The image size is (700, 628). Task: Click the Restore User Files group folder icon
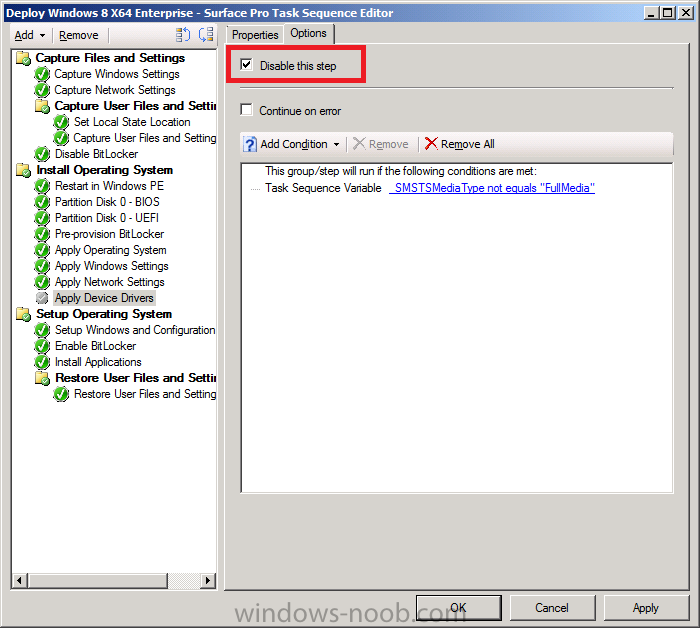42,378
